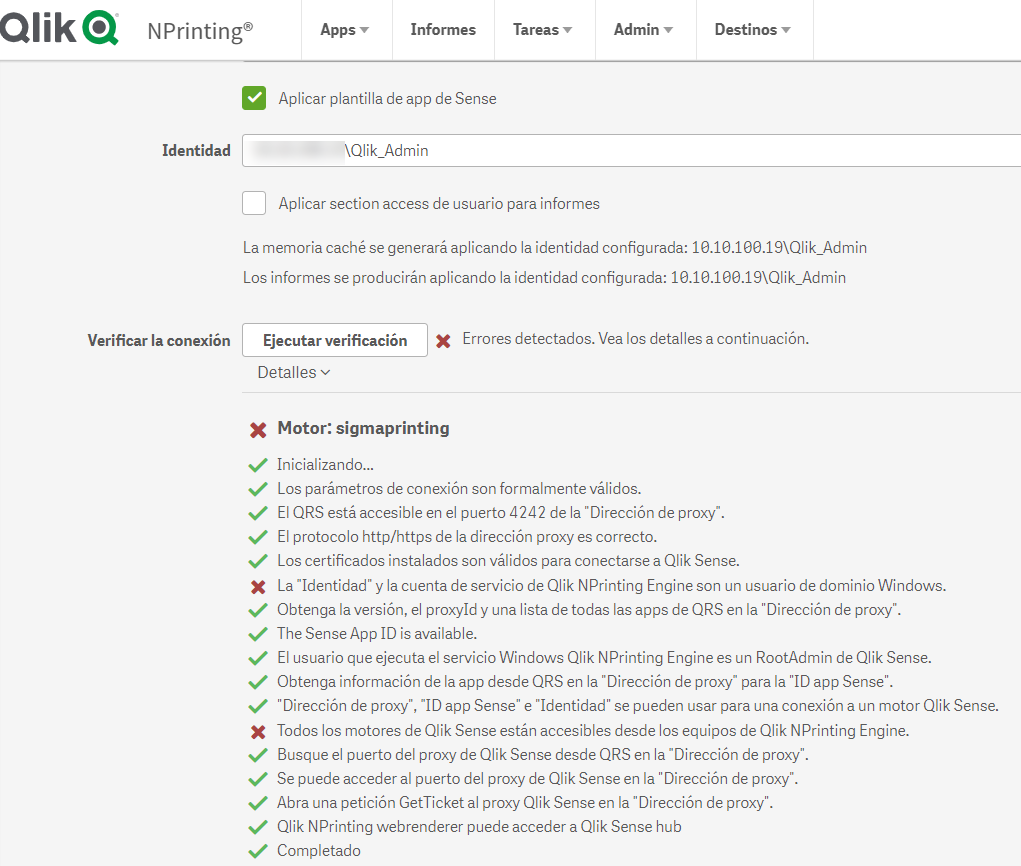This screenshot has height=866, width=1021.
Task: Open the Tareas menu
Action: point(543,30)
